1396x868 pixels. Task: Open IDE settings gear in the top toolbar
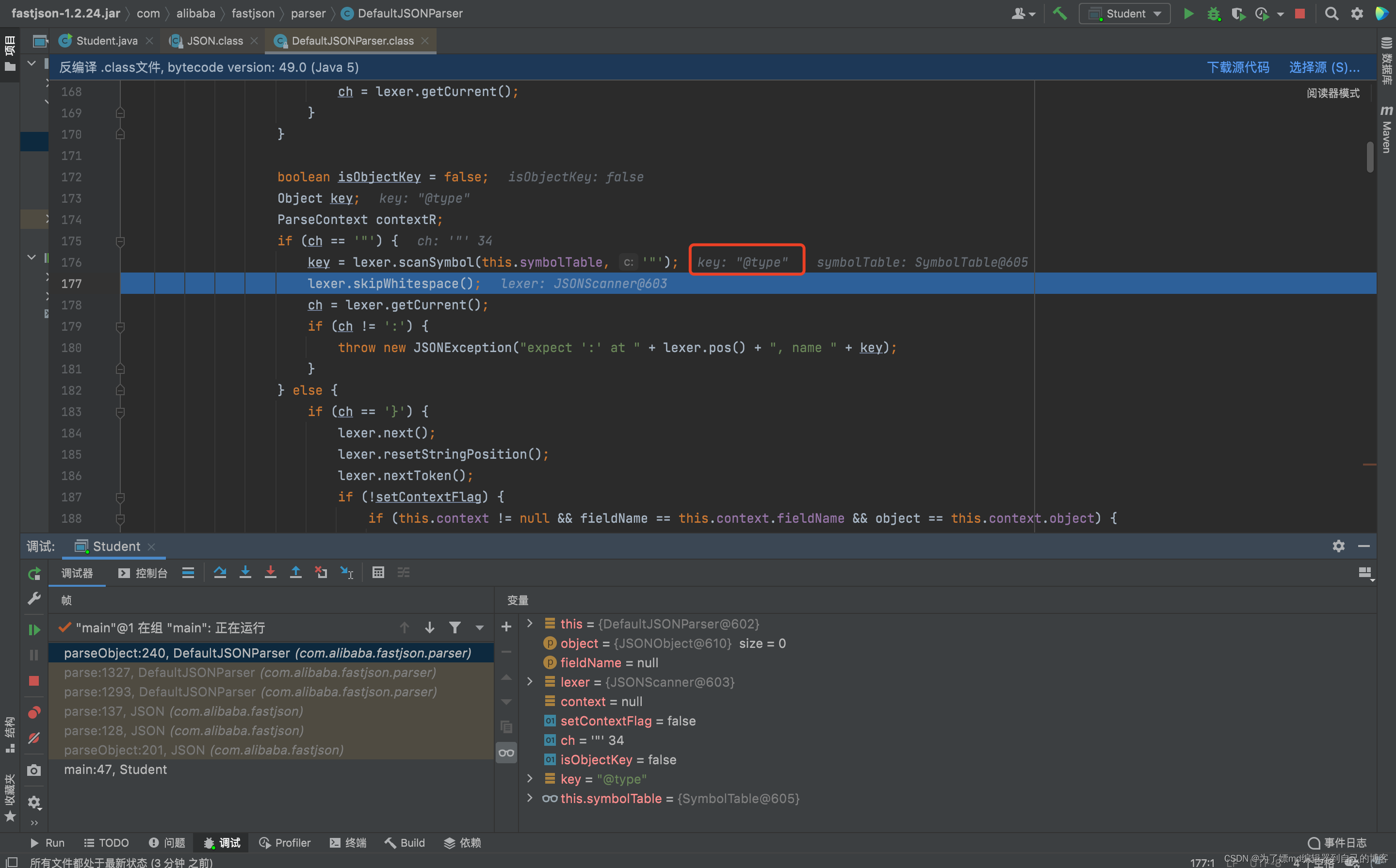click(1356, 13)
